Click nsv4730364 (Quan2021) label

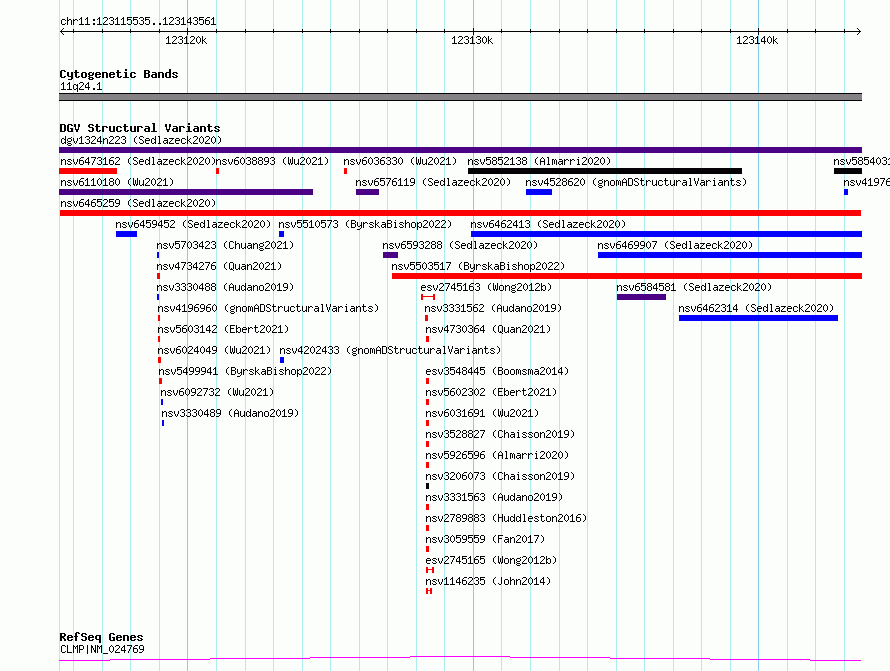(488, 329)
